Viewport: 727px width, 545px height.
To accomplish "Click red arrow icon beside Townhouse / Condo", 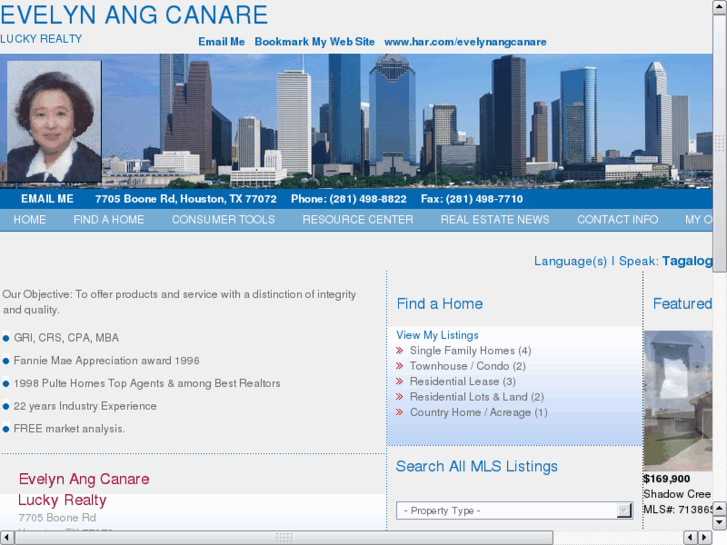I will click(x=399, y=366).
